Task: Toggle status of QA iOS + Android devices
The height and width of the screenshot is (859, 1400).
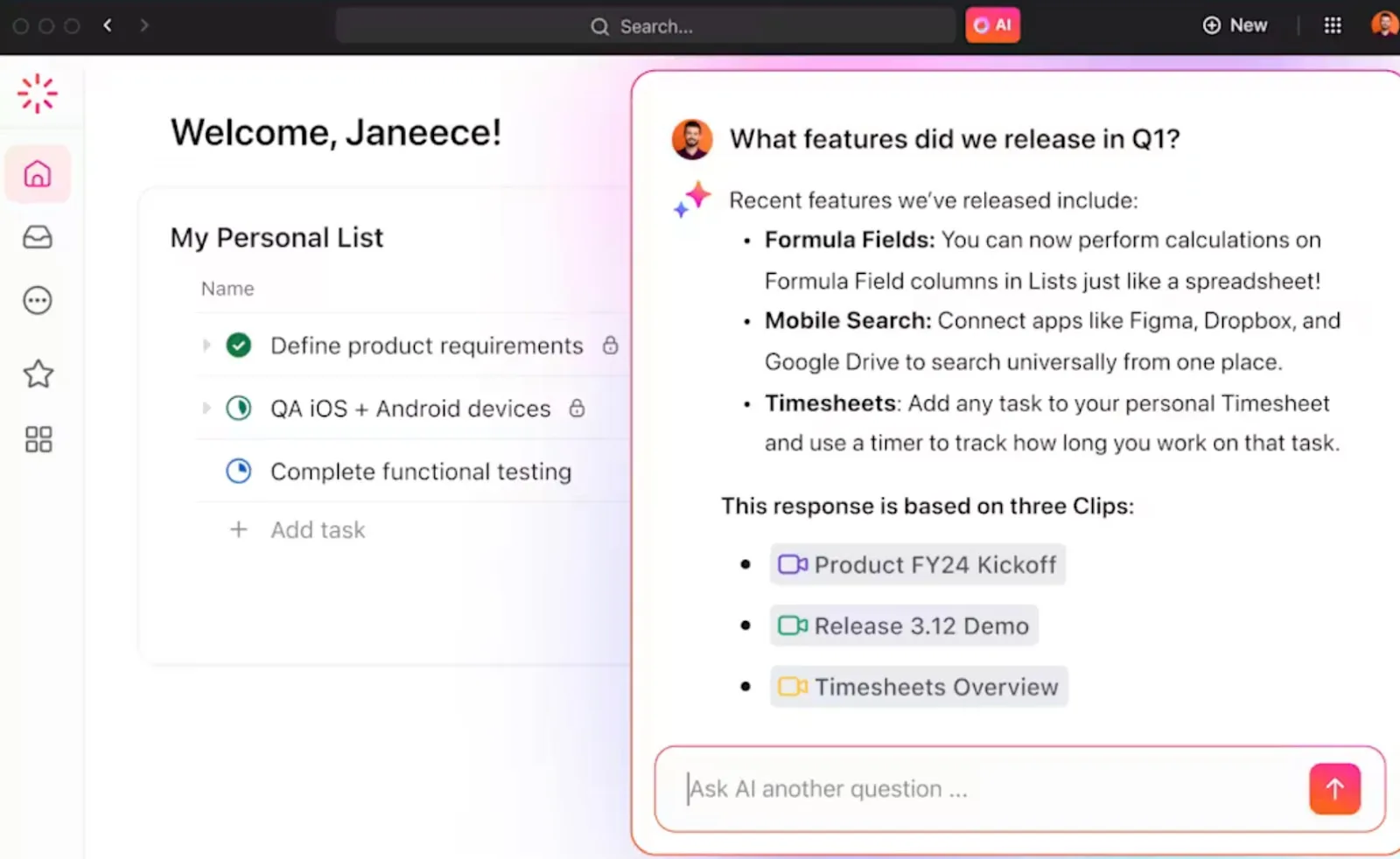Action: pos(238,409)
